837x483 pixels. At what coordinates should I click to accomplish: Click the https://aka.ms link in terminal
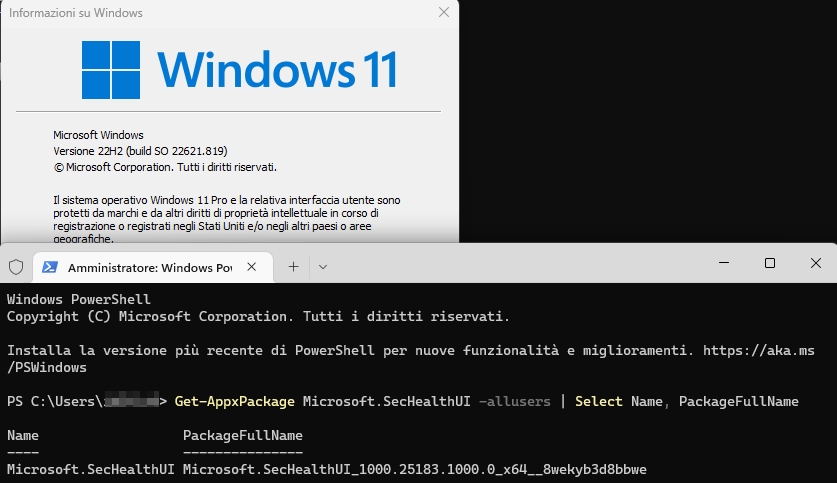[x=759, y=351]
